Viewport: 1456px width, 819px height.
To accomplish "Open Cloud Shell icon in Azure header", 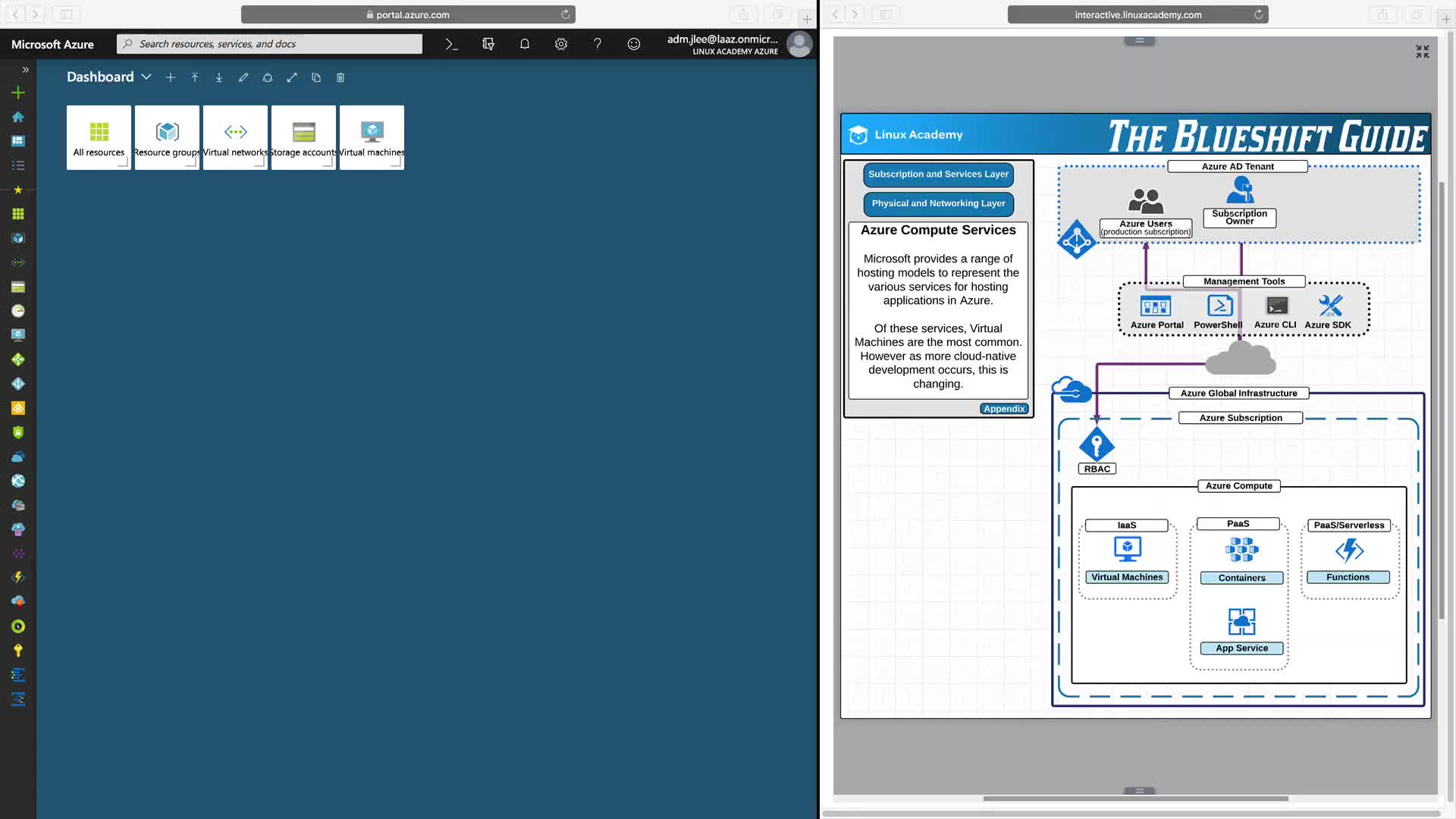I will click(451, 44).
